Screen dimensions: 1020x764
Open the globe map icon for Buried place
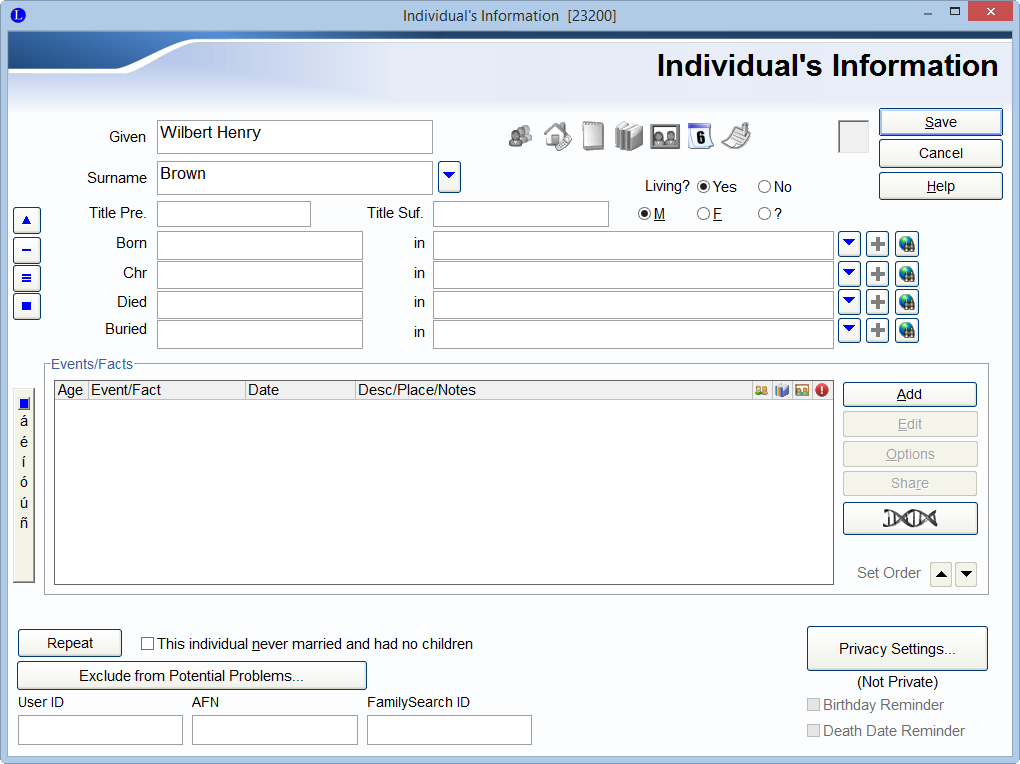[907, 331]
